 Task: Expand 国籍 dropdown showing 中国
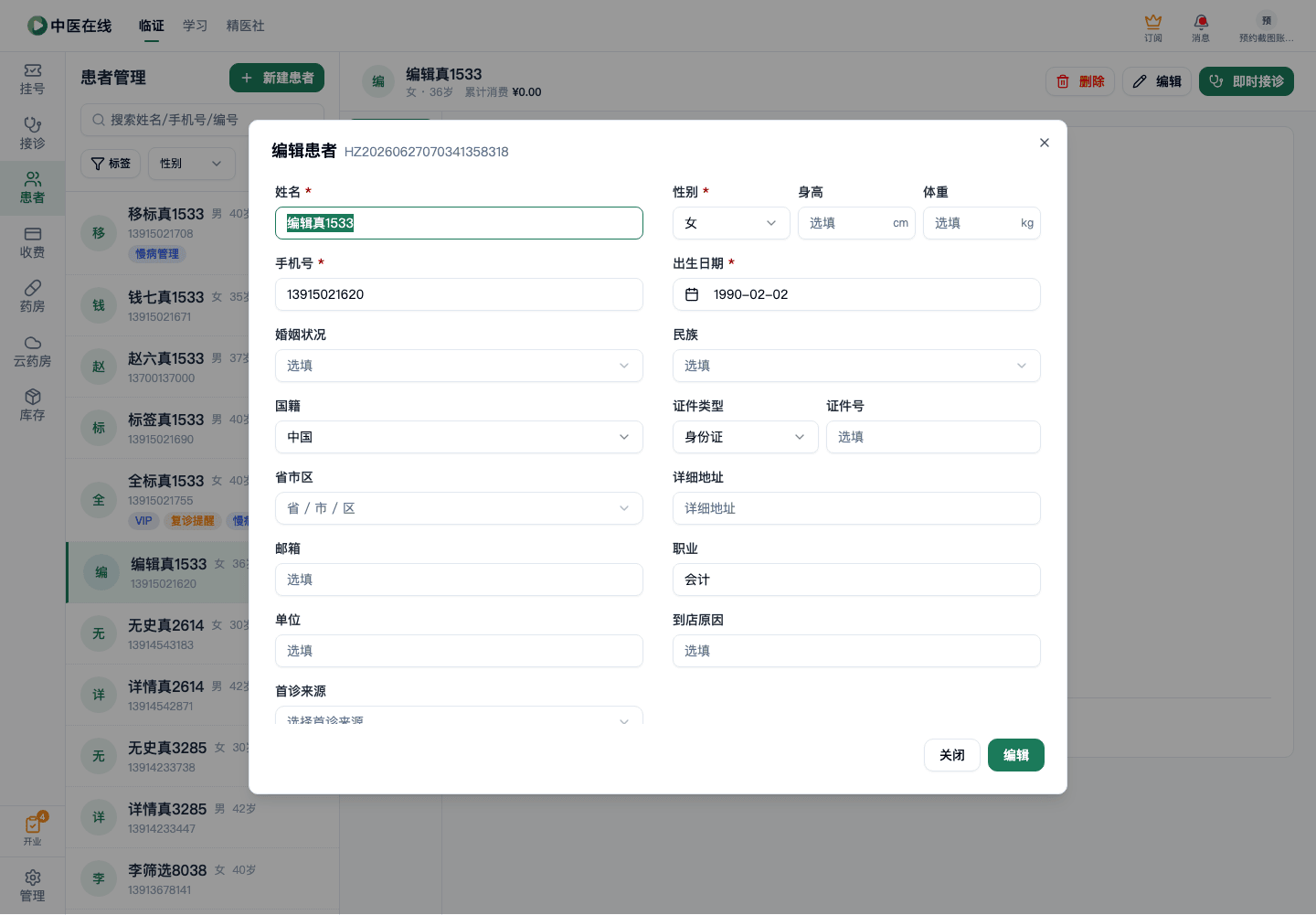pyautogui.click(x=459, y=437)
